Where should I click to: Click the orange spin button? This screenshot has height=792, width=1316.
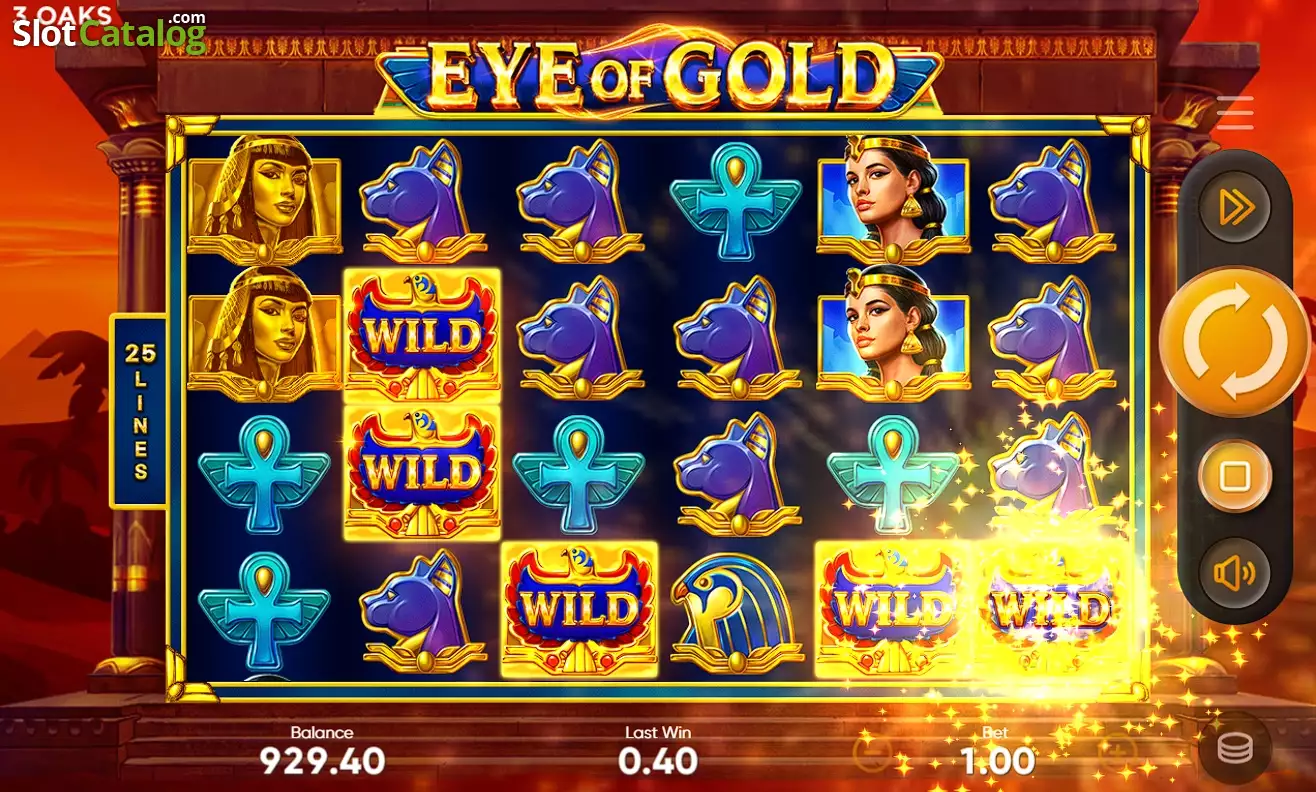coord(1234,343)
